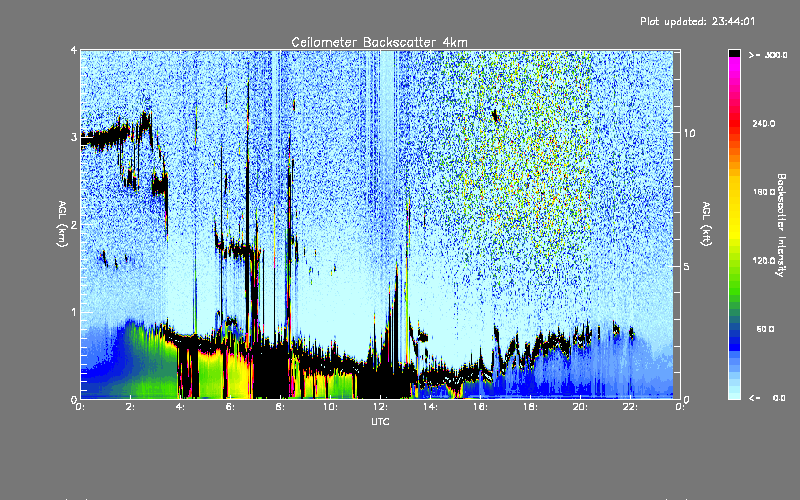Click the '5' kft tick on right axis

pyautogui.click(x=686, y=266)
